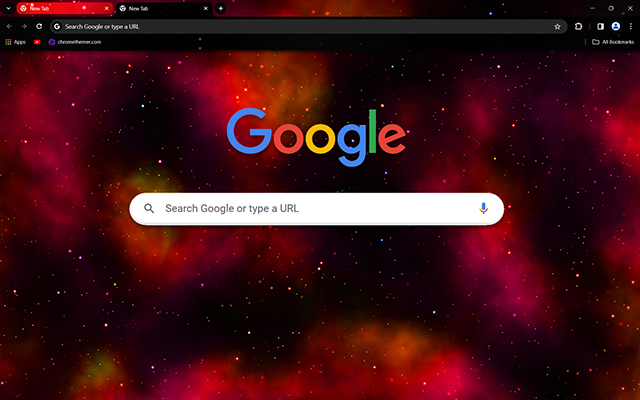Viewport: 640px width, 400px height.
Task: Close the Chrome window
Action: click(x=630, y=8)
